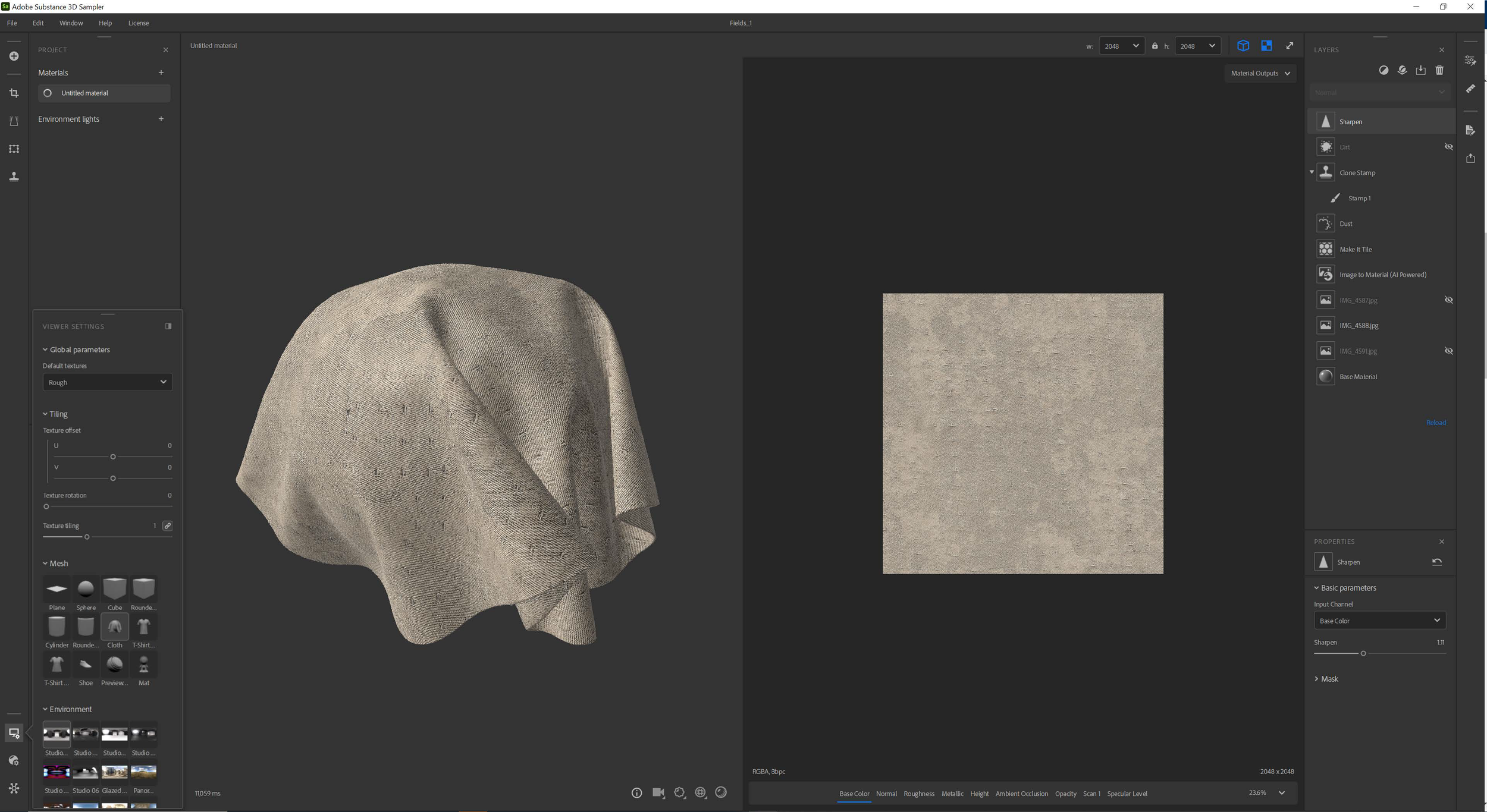
Task: Expand the Mask section in Properties
Action: click(1329, 679)
